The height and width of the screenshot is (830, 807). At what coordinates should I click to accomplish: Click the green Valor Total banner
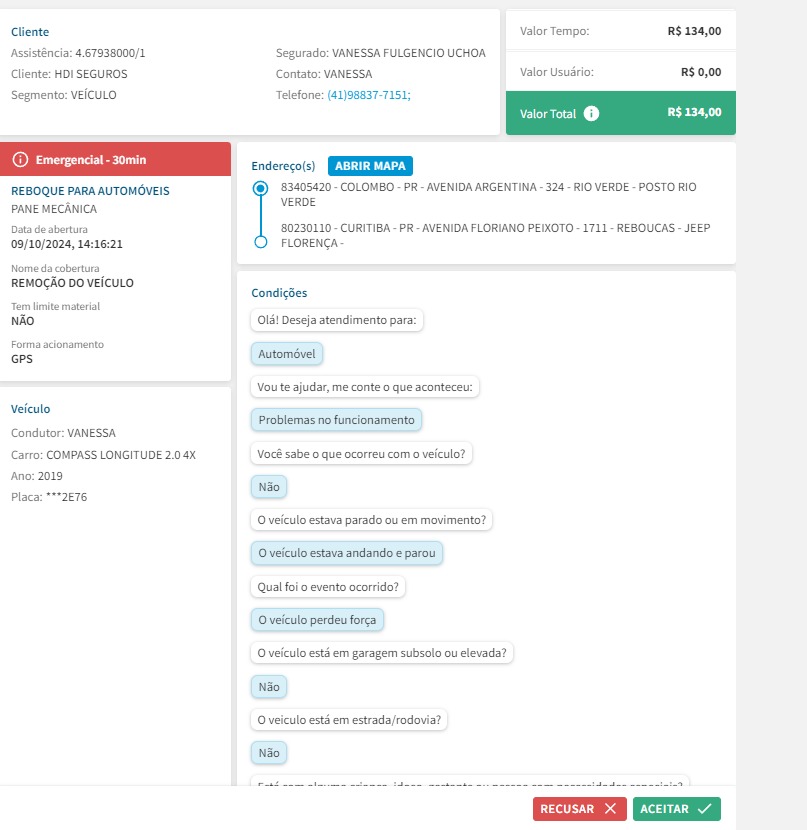coord(620,113)
